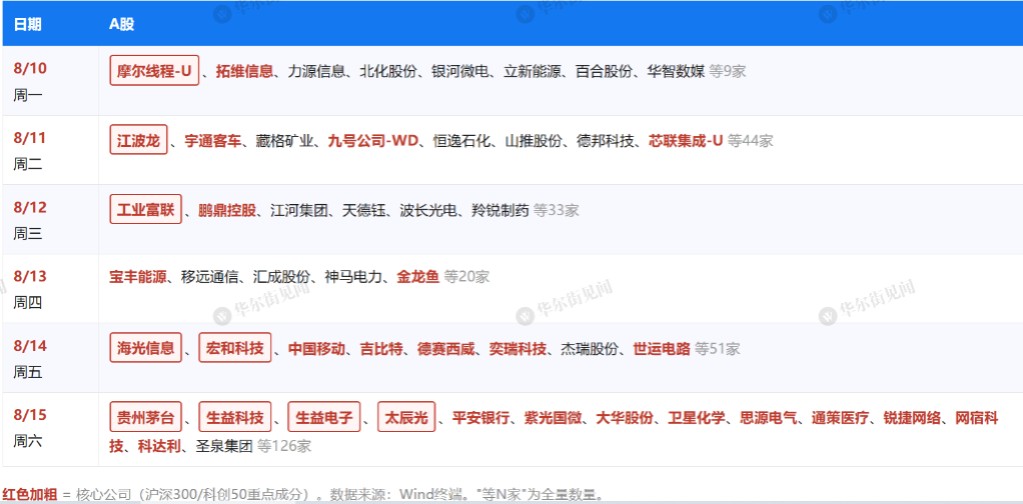Image resolution: width=1023 pixels, height=504 pixels.
Task: Click 波长光电 stock name
Action: point(428,211)
